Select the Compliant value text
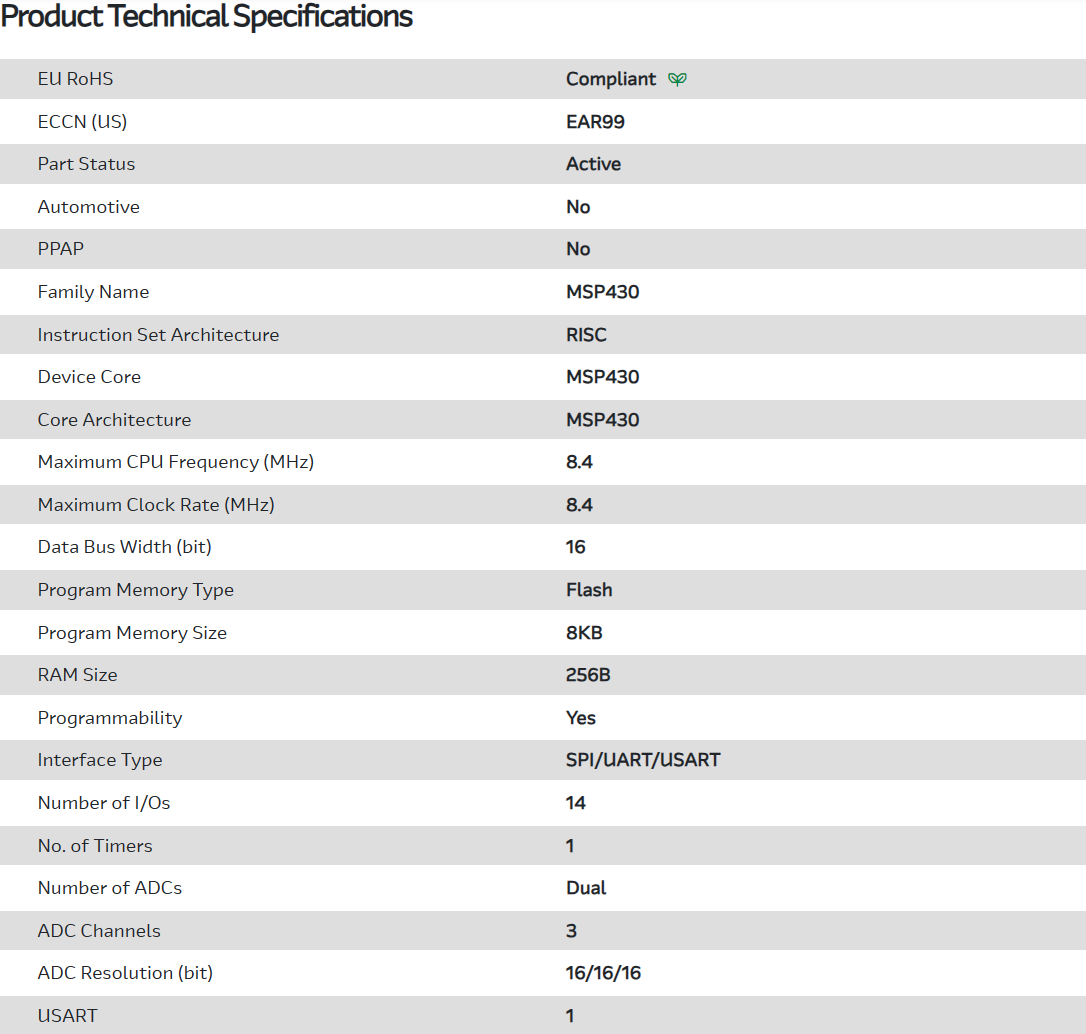 (x=611, y=79)
